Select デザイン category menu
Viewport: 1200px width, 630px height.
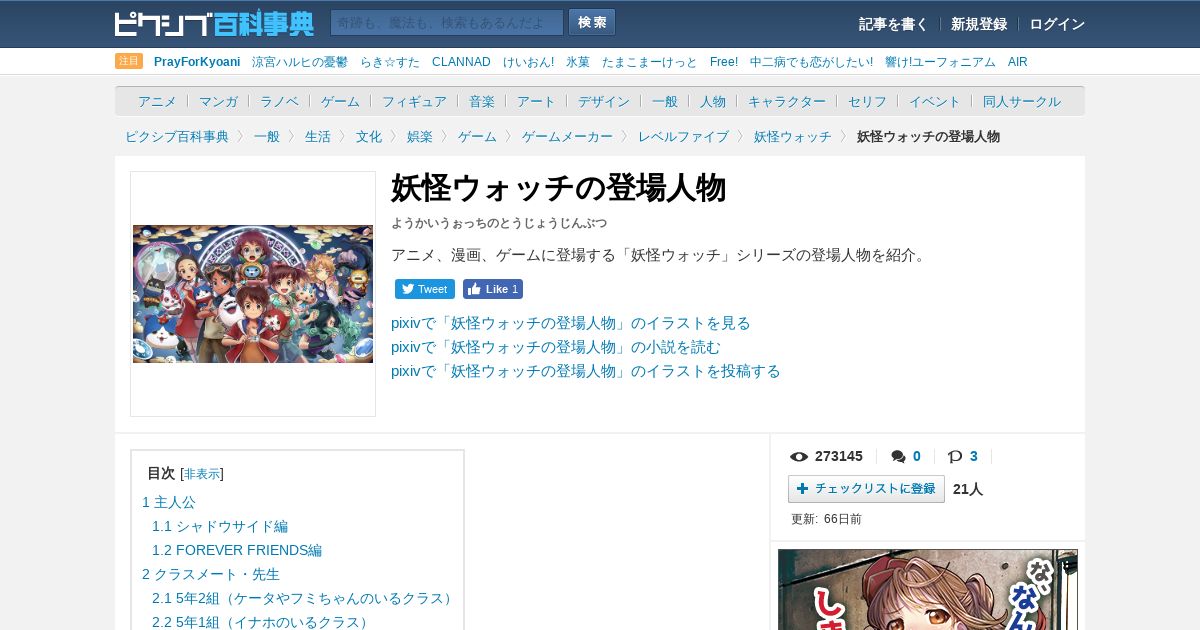[604, 102]
